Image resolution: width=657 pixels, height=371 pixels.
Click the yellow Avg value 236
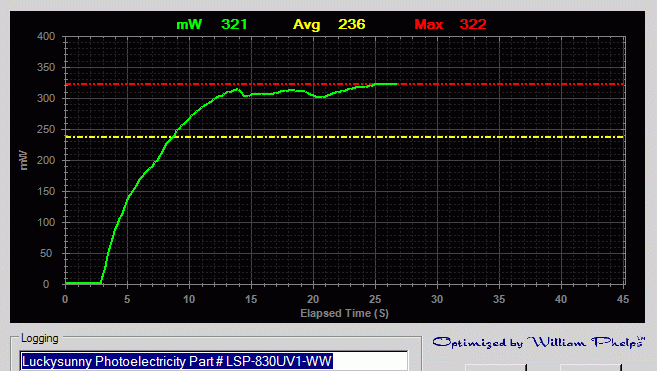352,24
